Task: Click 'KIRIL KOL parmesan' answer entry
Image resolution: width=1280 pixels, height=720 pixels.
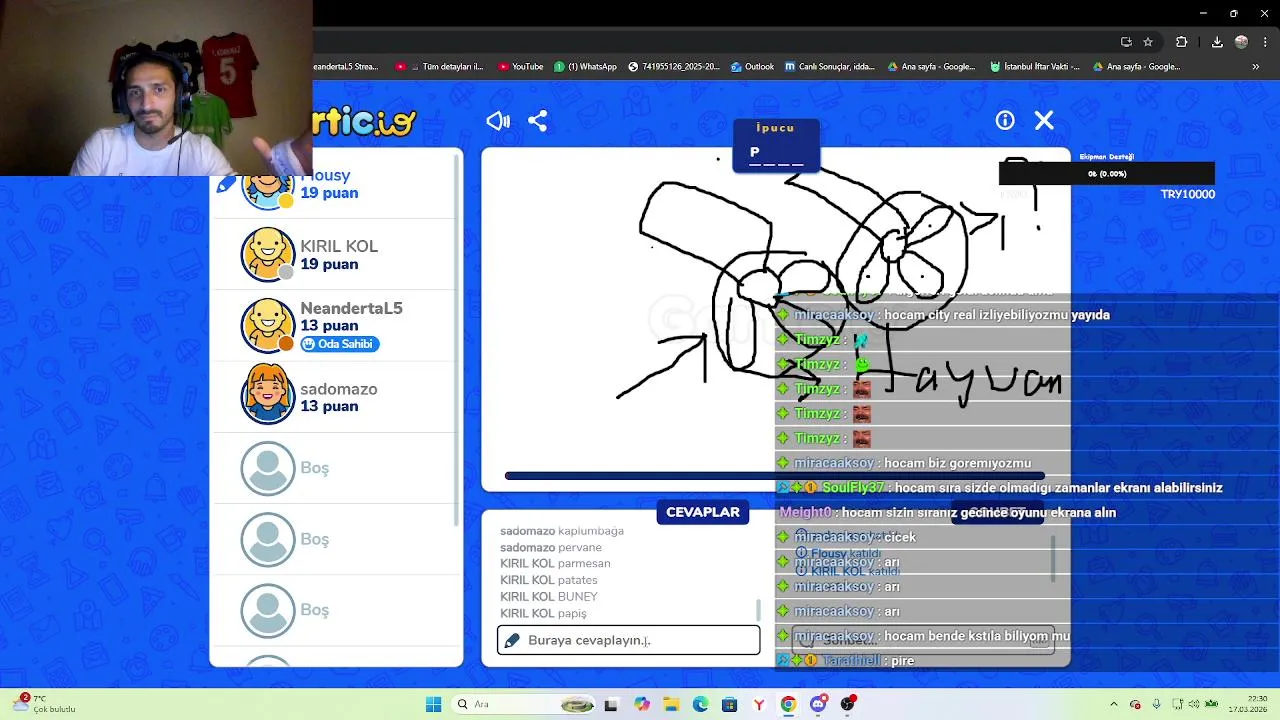Action: [x=555, y=563]
